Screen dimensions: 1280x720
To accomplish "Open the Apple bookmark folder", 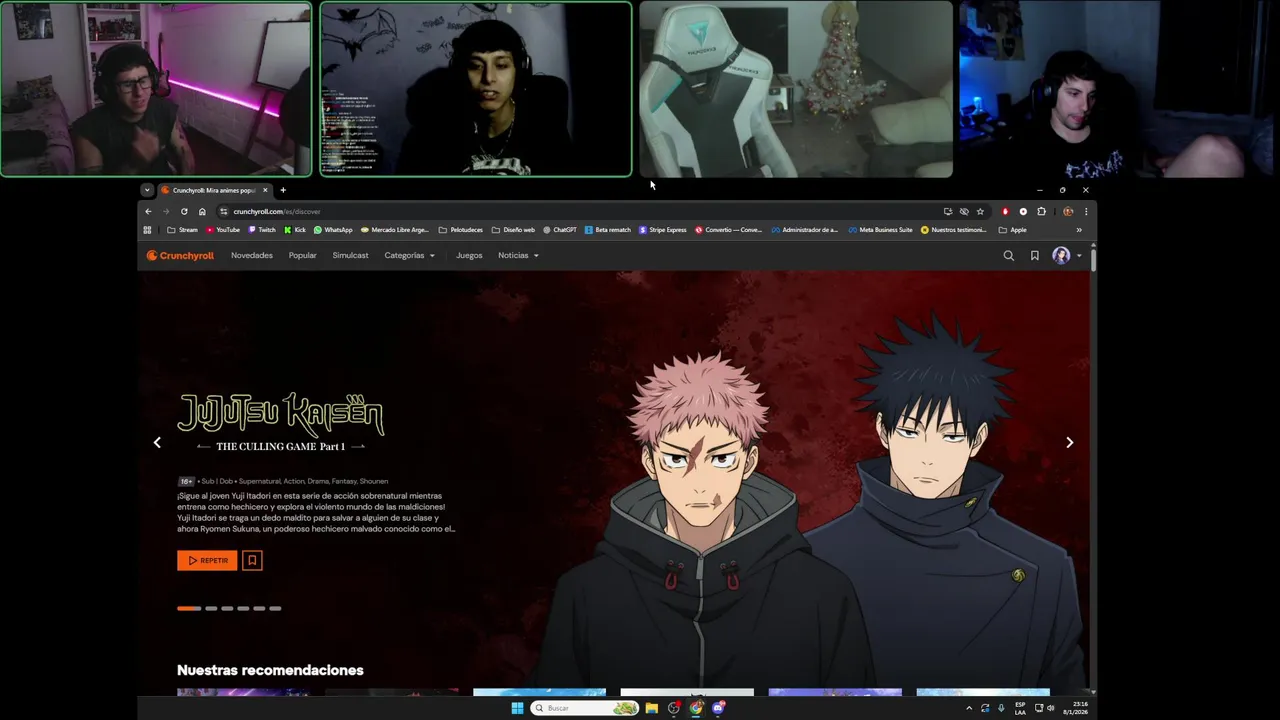I will coord(1012,230).
